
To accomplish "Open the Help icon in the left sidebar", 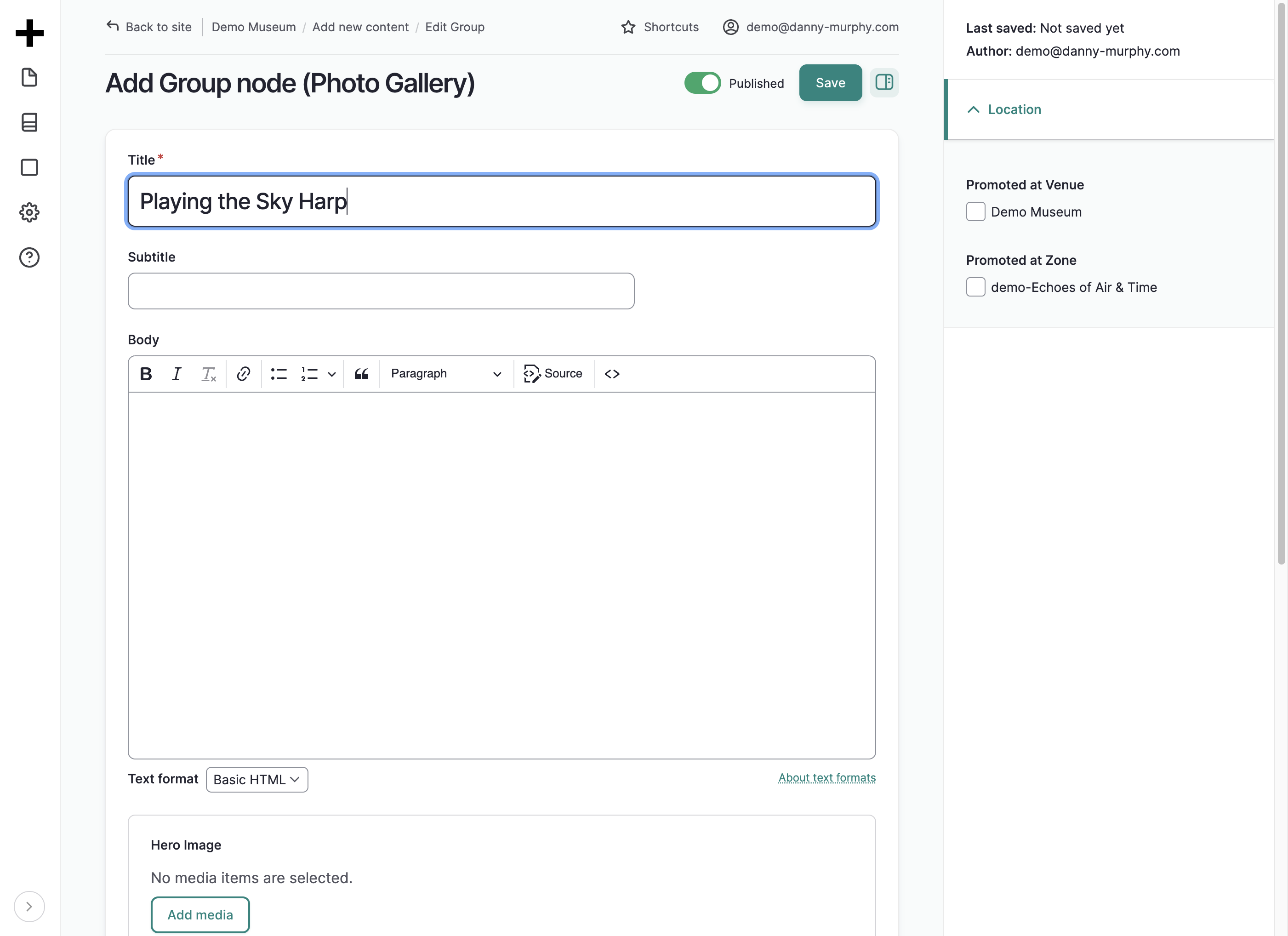I will pyautogui.click(x=29, y=258).
